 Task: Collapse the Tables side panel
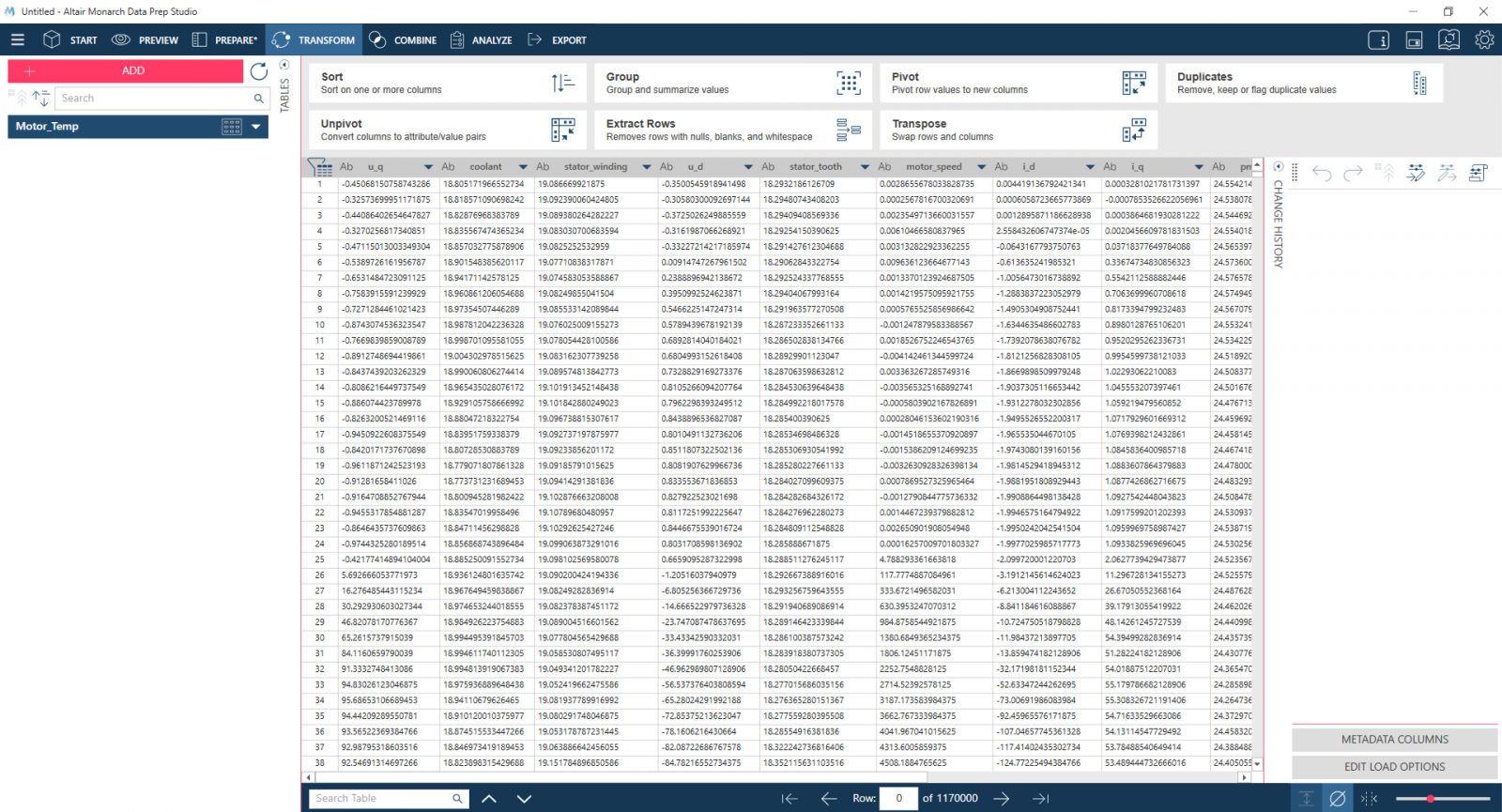[284, 66]
